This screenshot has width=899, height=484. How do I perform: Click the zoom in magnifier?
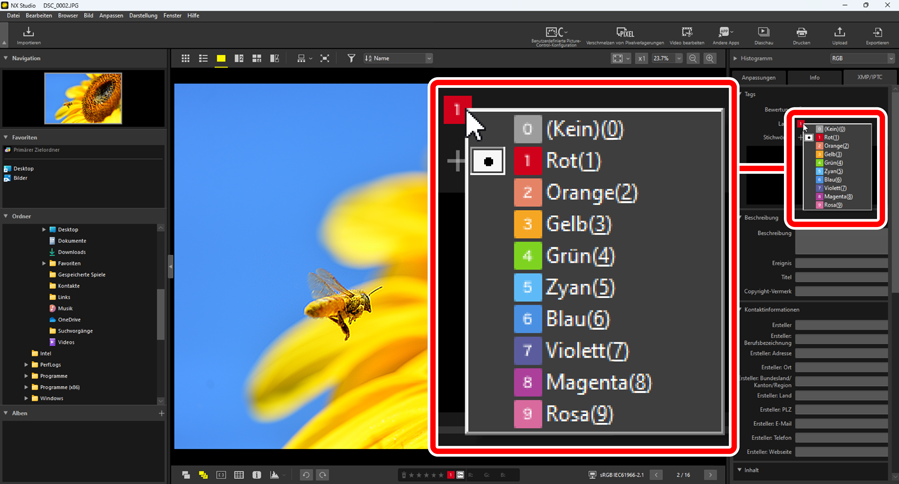pyautogui.click(x=710, y=59)
